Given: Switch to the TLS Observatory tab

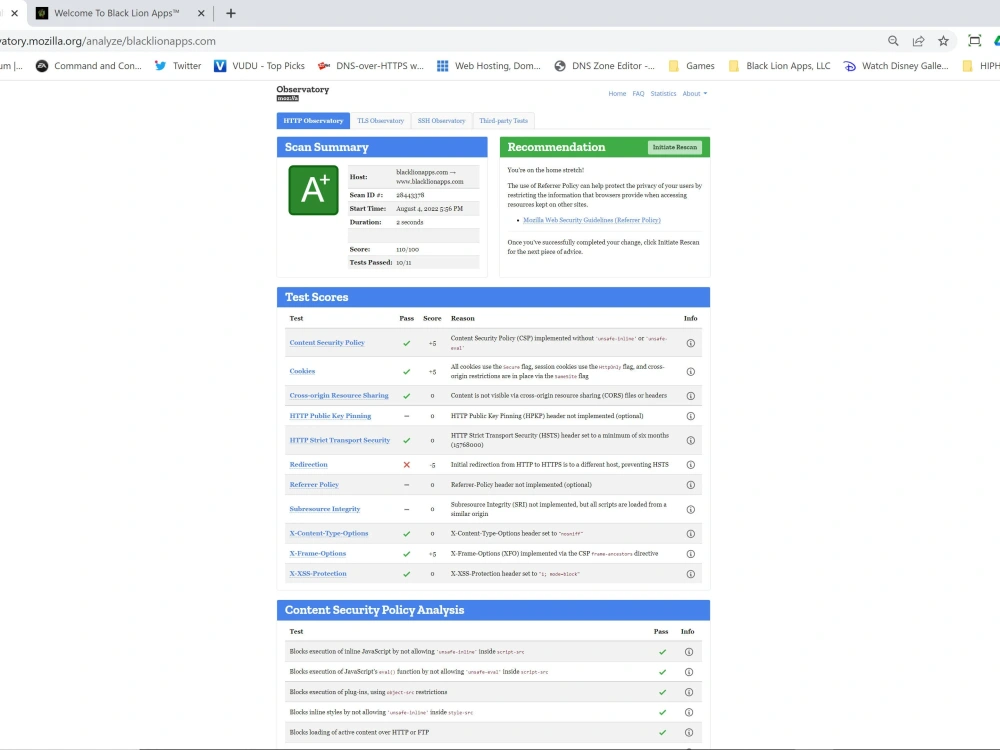Looking at the screenshot, I should click(x=380, y=121).
